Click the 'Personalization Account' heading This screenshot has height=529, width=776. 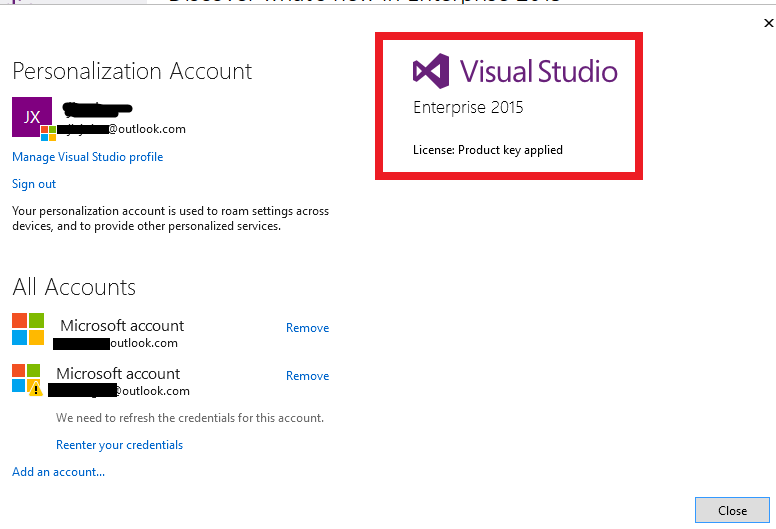132,71
